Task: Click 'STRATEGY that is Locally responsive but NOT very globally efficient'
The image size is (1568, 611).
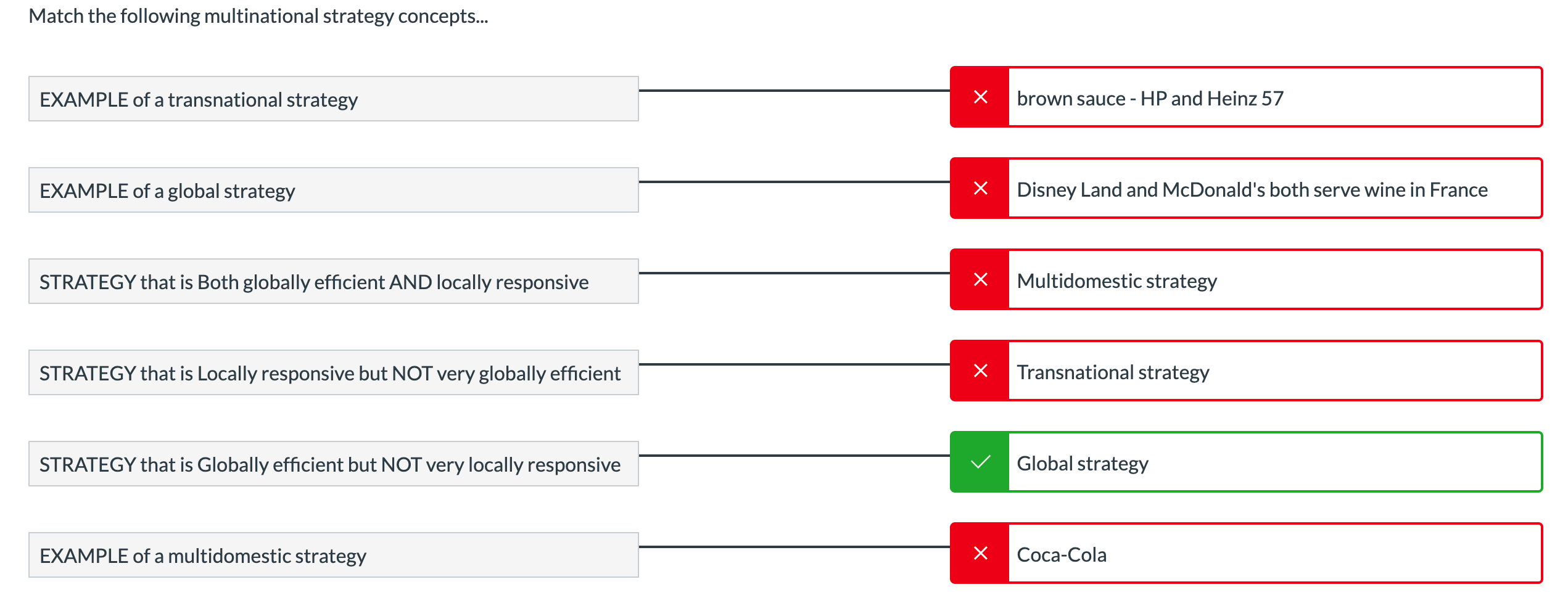Action: pos(333,372)
